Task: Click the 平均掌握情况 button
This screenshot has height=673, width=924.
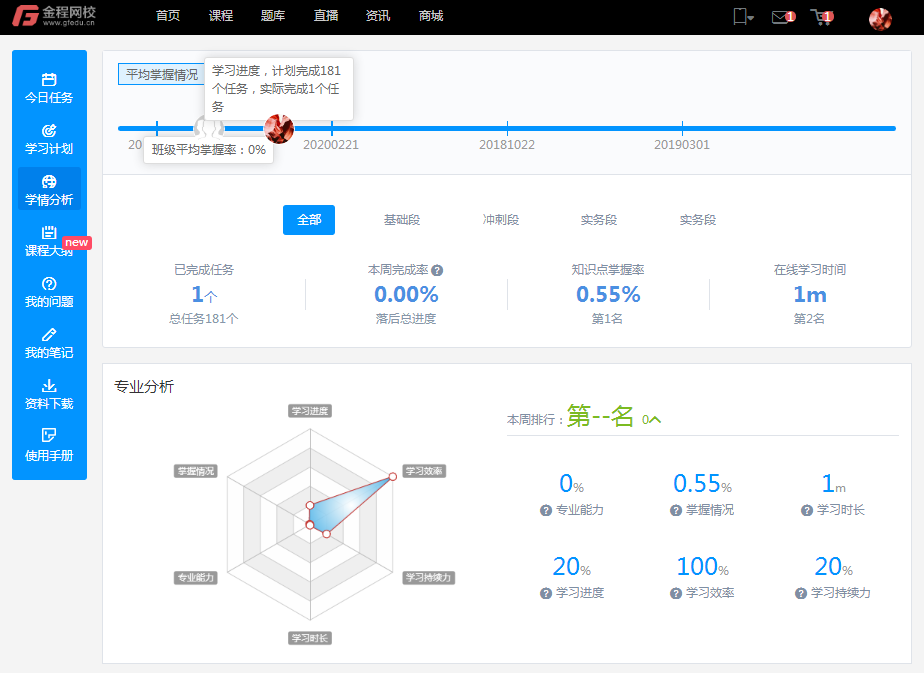Action: pyautogui.click(x=160, y=75)
